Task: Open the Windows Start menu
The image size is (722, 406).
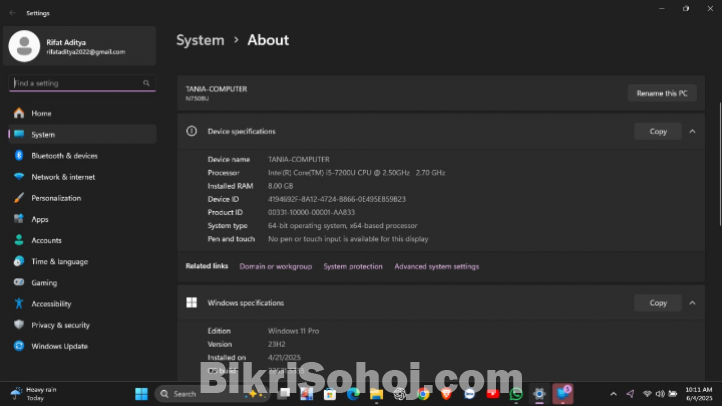Action: pyautogui.click(x=141, y=394)
